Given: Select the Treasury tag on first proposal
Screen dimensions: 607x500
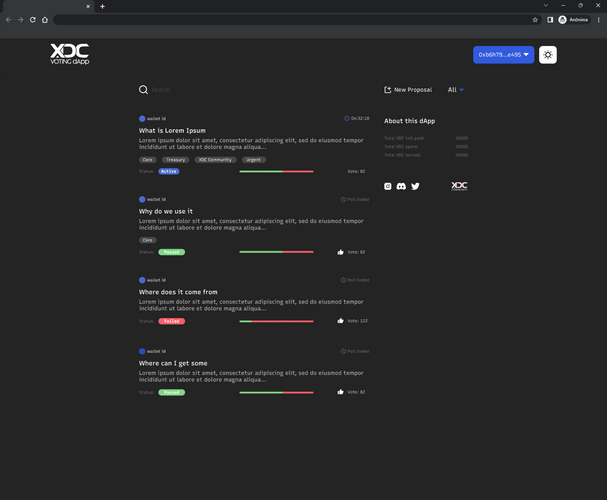Looking at the screenshot, I should point(176,159).
